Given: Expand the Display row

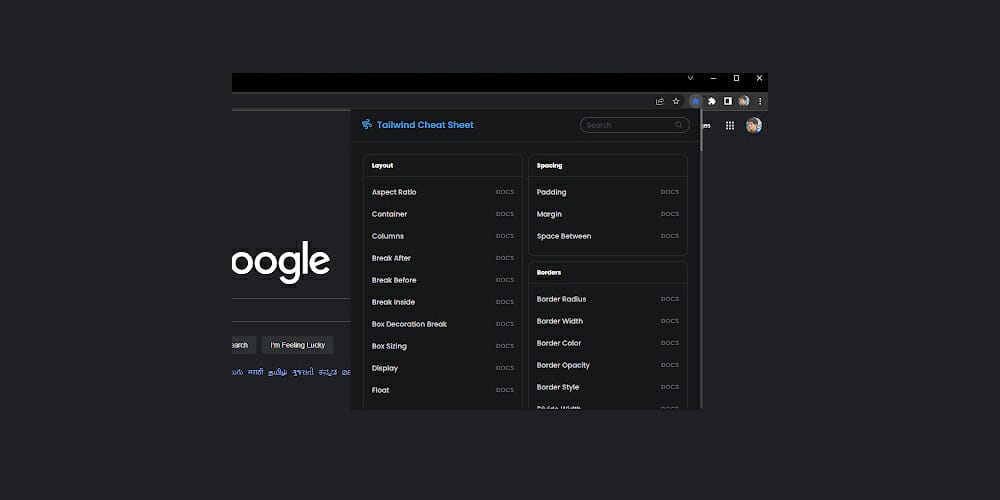Looking at the screenshot, I should [x=443, y=368].
